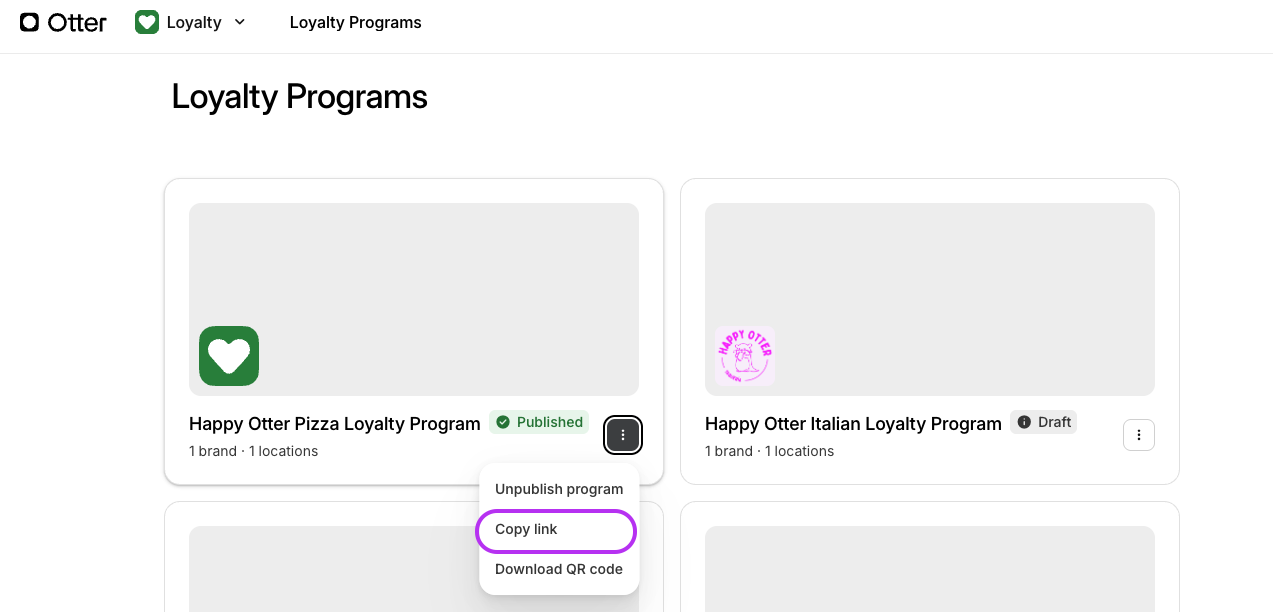1273x612 pixels.
Task: Open the Italian program three-dot options menu
Action: coord(1139,435)
